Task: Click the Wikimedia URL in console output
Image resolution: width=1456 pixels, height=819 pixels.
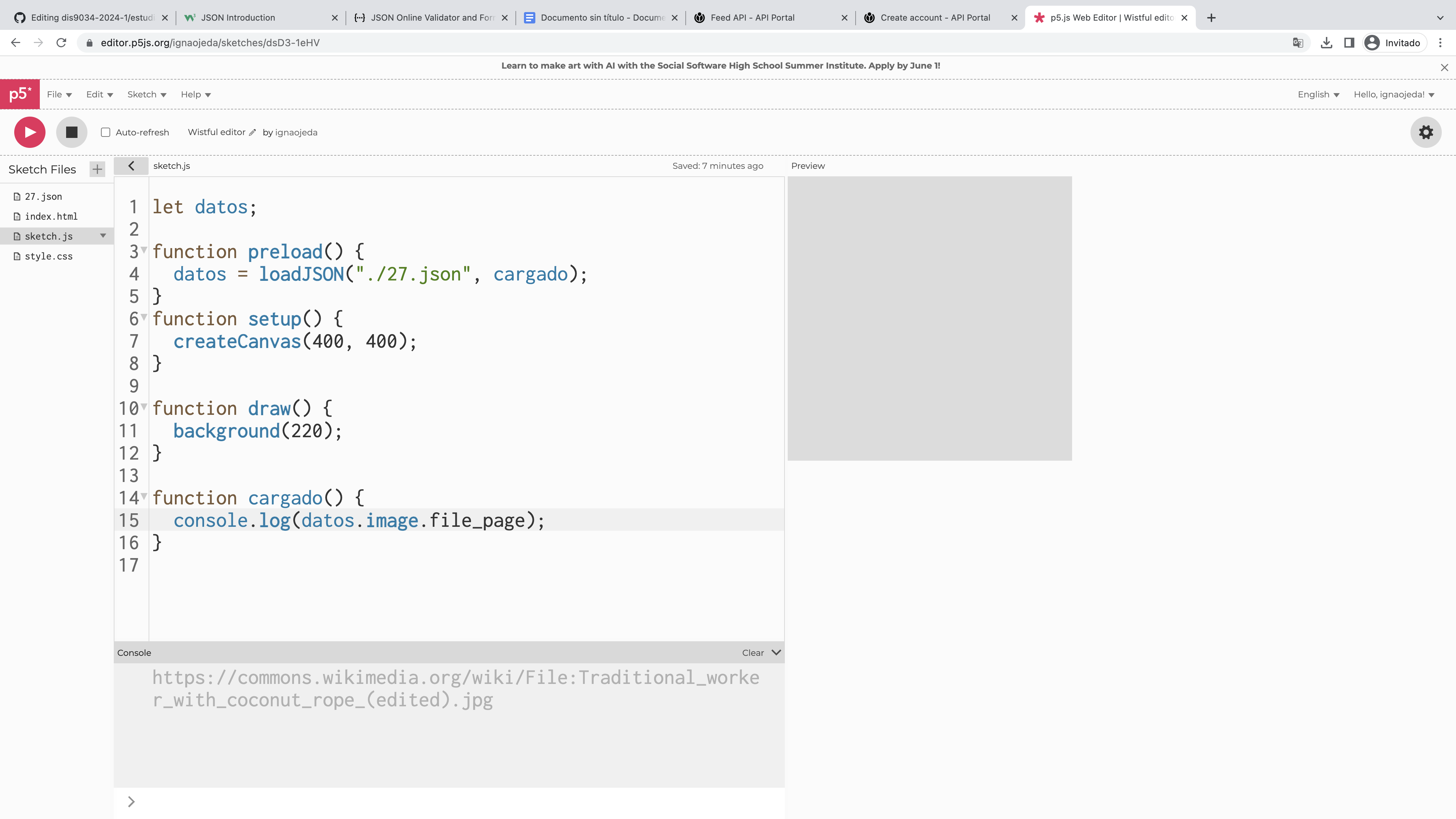Action: (x=456, y=689)
